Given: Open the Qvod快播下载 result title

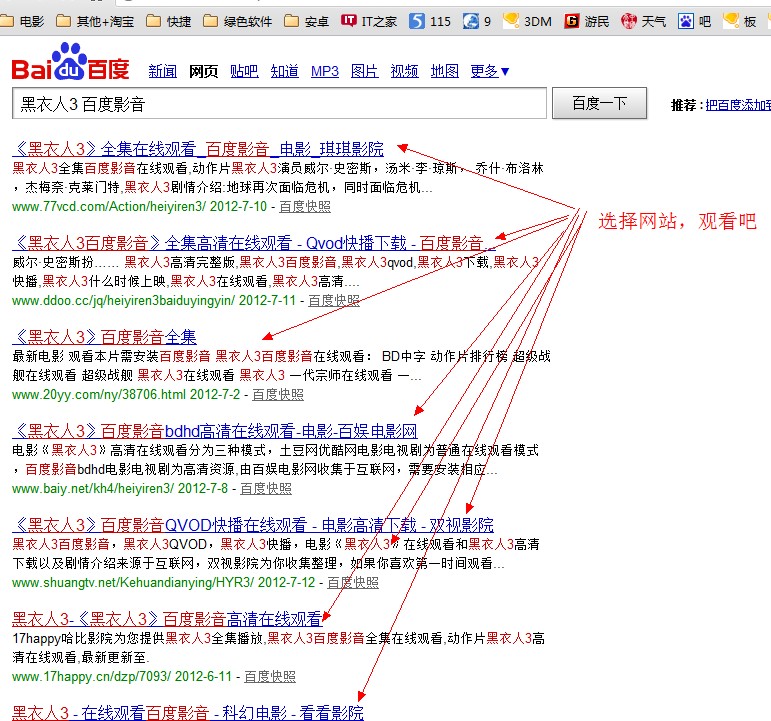Looking at the screenshot, I should click(254, 243).
